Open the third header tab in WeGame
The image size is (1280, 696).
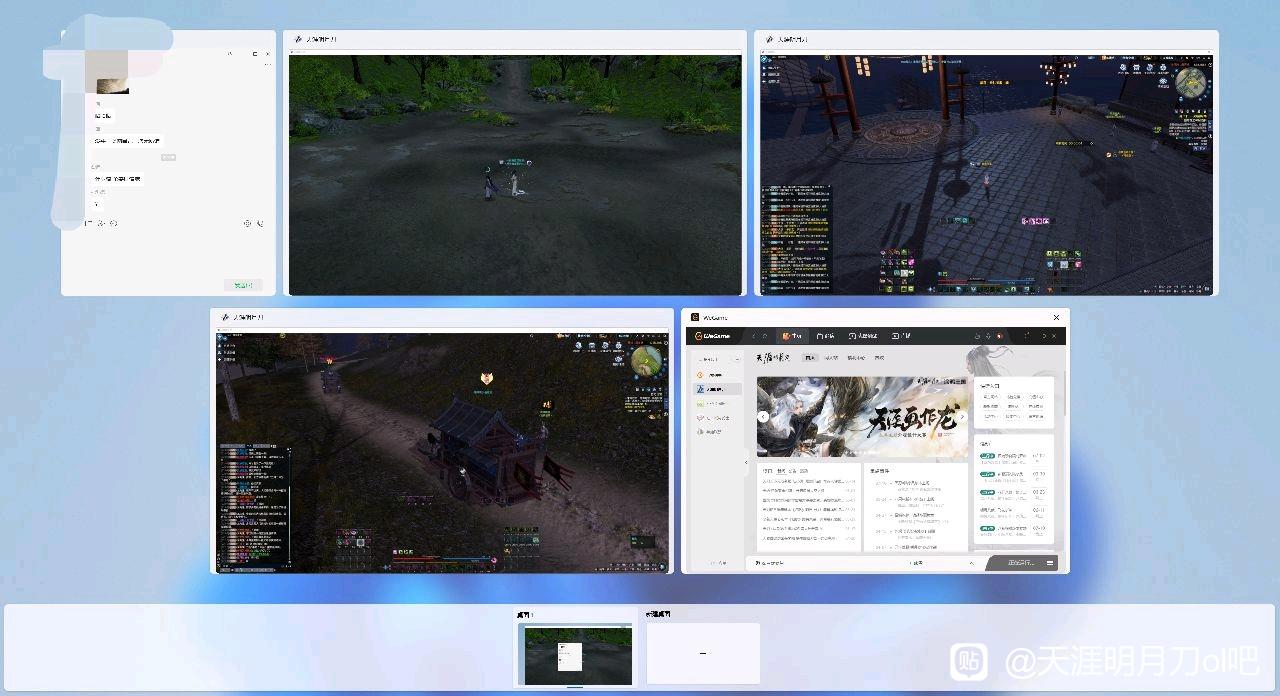[863, 336]
